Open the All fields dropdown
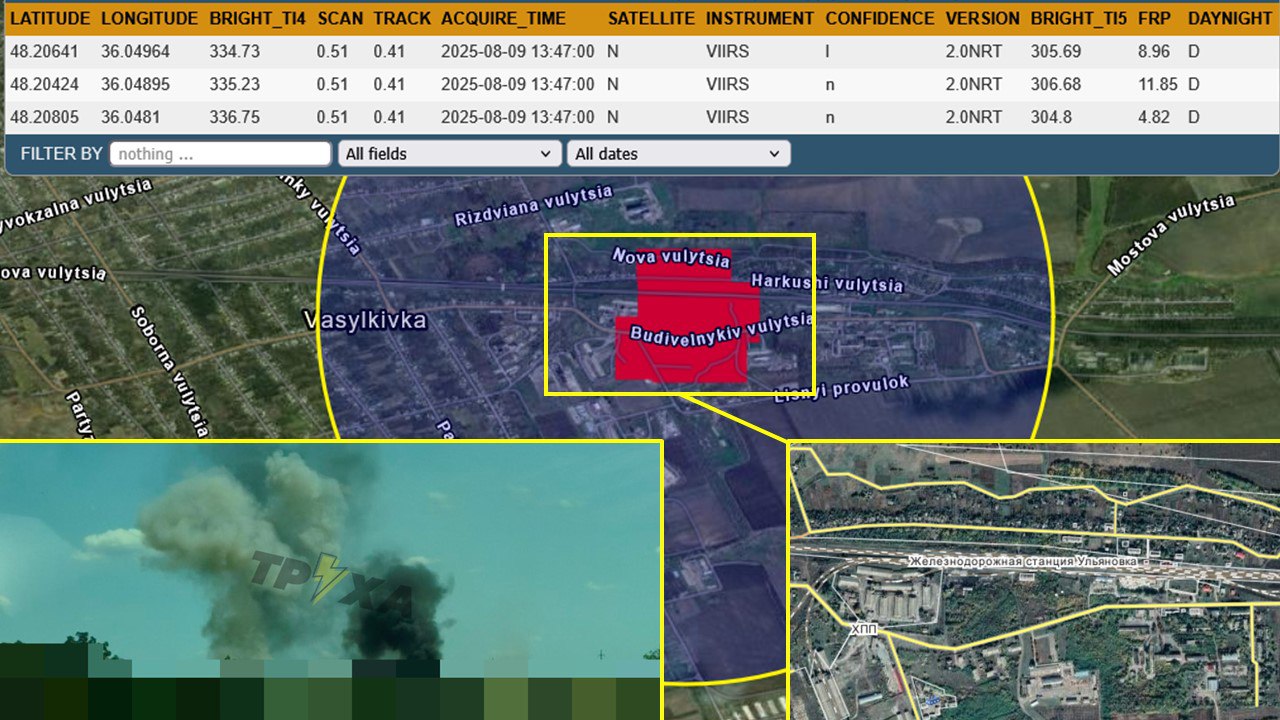The width and height of the screenshot is (1280, 720). tap(449, 154)
